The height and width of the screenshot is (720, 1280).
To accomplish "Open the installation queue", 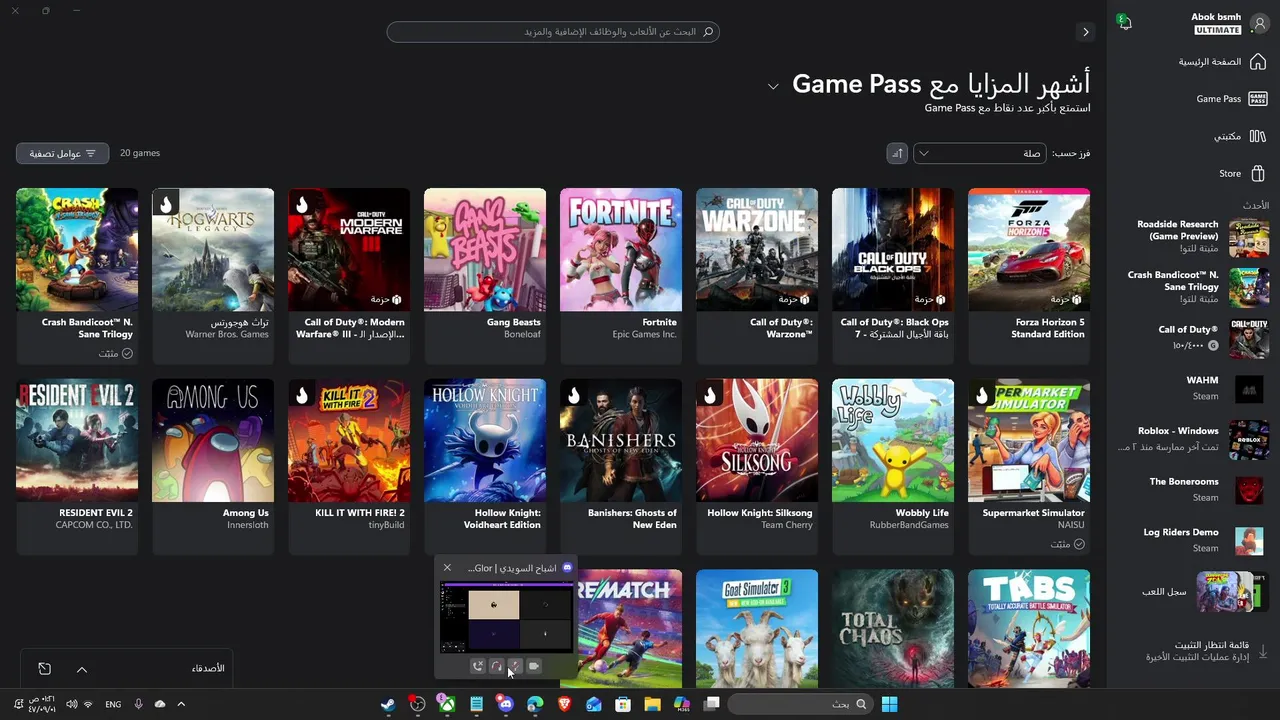I will click(x=1205, y=651).
